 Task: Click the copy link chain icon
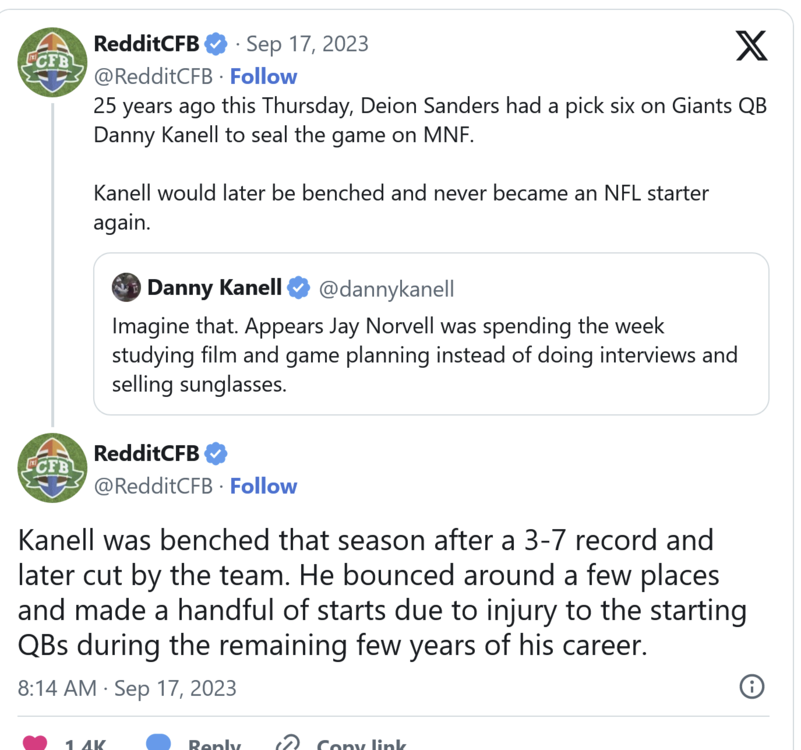point(288,743)
